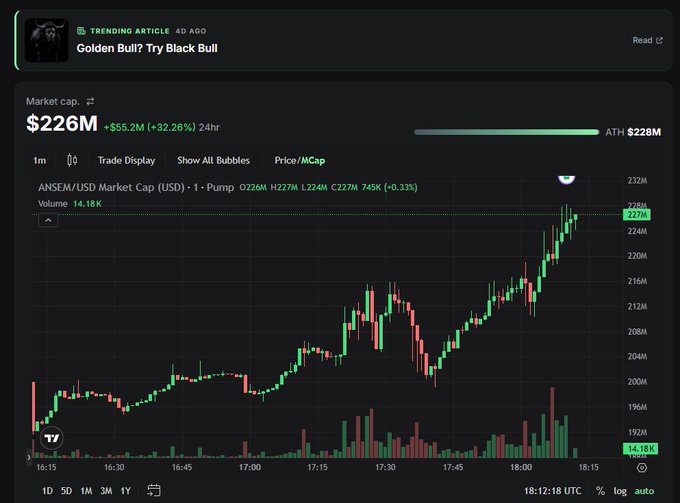Image resolution: width=680 pixels, height=503 pixels.
Task: Expand the left panel arrow on chart edge
Action: click(29, 457)
